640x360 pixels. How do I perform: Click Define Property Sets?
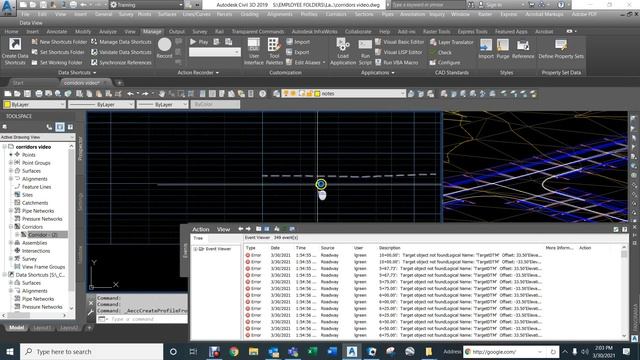[x=561, y=49]
